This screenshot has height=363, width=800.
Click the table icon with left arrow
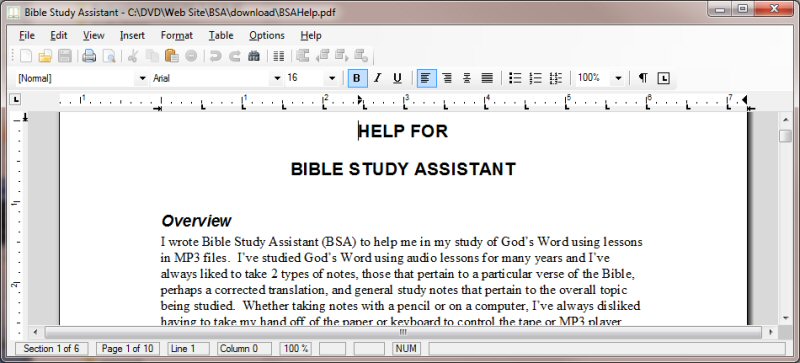click(322, 56)
